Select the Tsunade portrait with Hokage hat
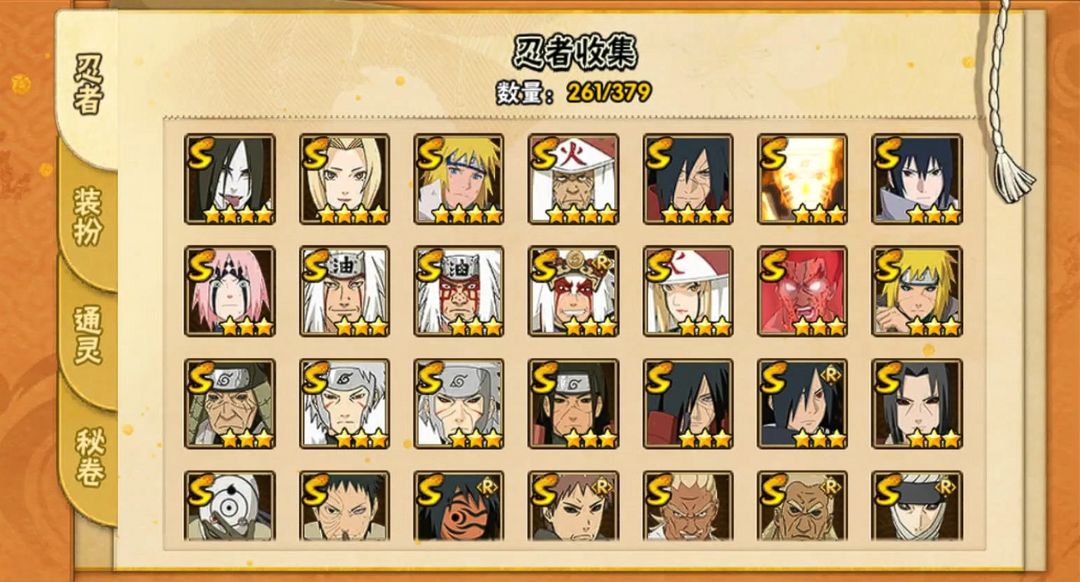This screenshot has width=1080, height=582. point(688,291)
